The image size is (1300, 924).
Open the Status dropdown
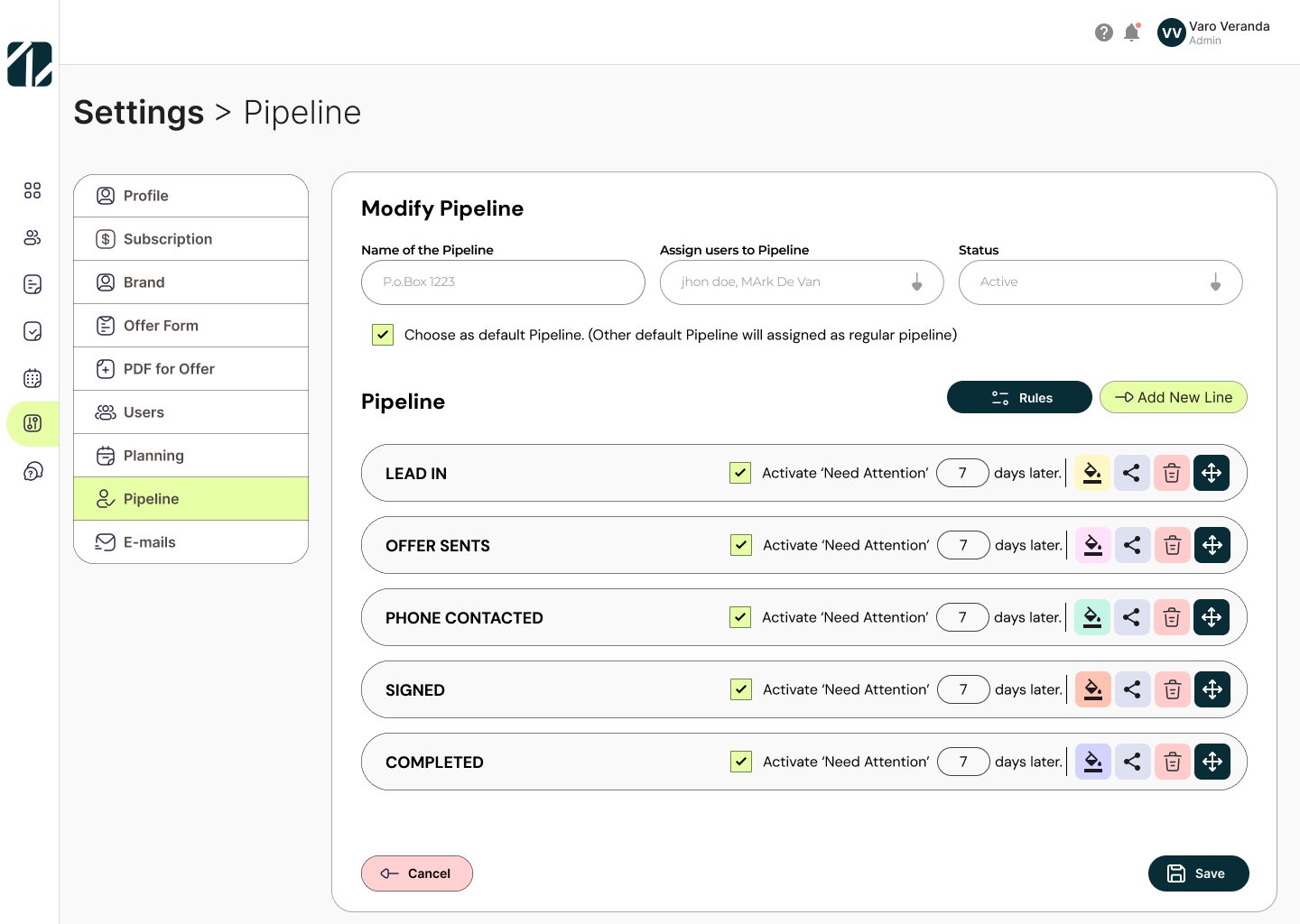(1215, 282)
